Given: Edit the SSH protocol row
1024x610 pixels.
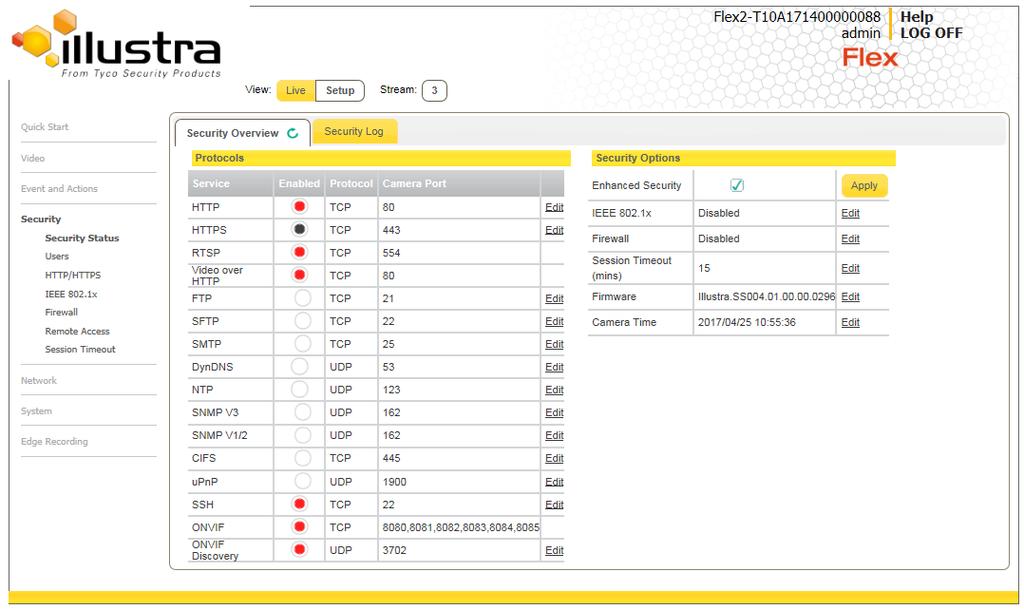Looking at the screenshot, I should [x=554, y=505].
